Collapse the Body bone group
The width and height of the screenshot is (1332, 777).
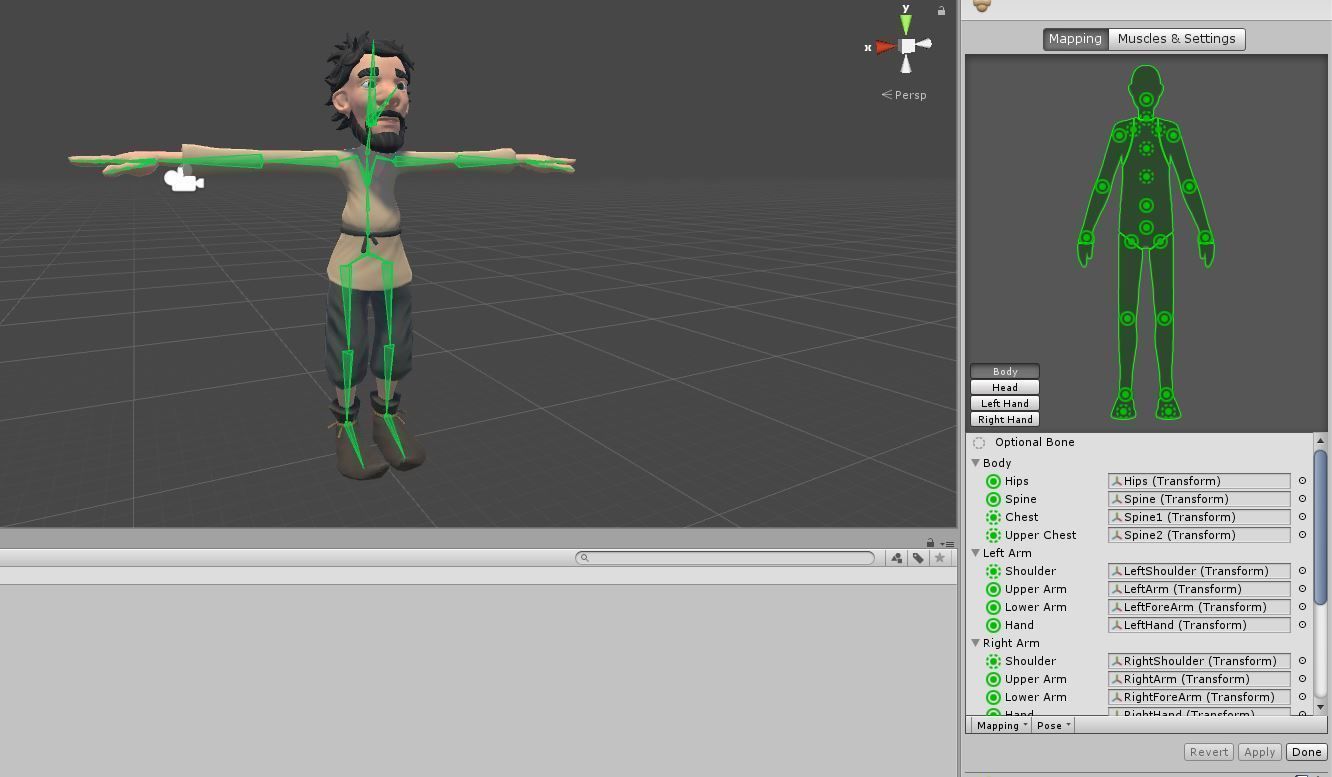click(x=976, y=463)
